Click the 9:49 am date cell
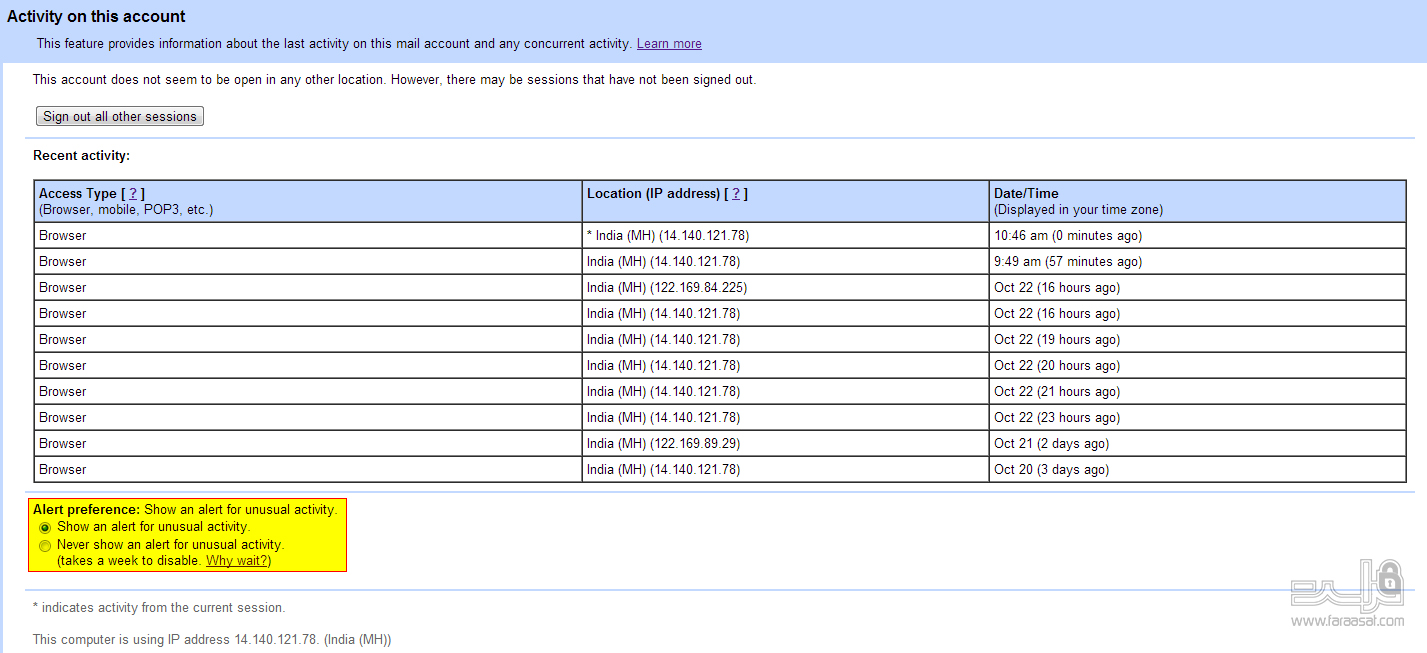1427x653 pixels. [1197, 262]
